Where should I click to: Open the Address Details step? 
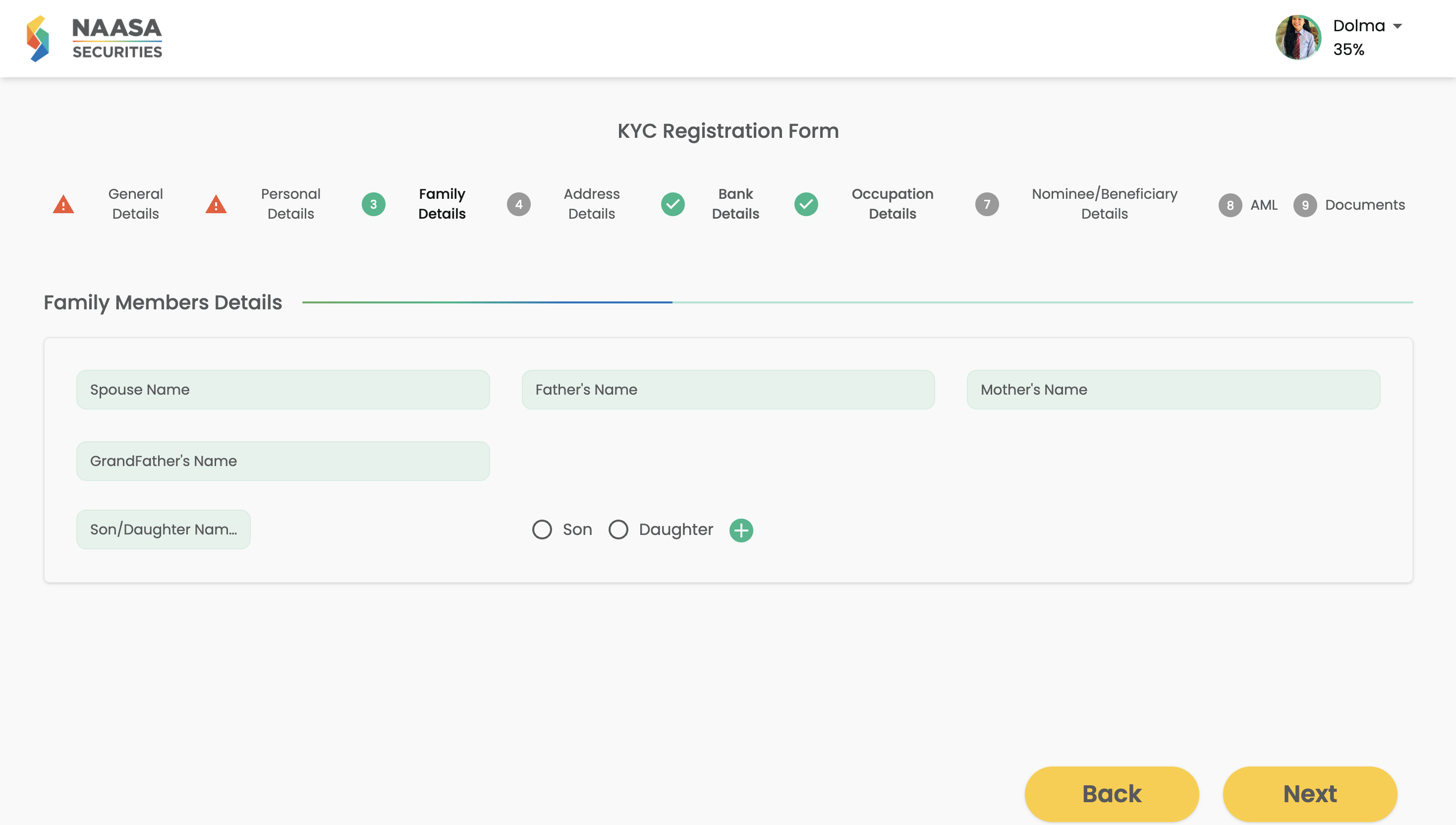pyautogui.click(x=591, y=204)
